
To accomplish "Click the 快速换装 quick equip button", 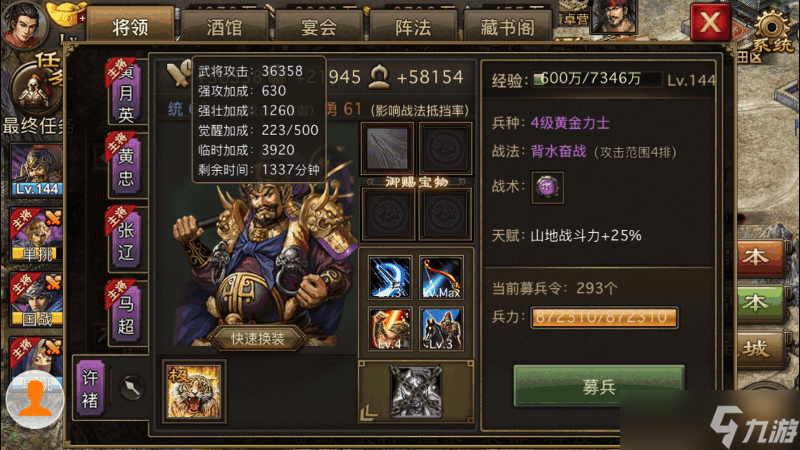I will pos(258,339).
